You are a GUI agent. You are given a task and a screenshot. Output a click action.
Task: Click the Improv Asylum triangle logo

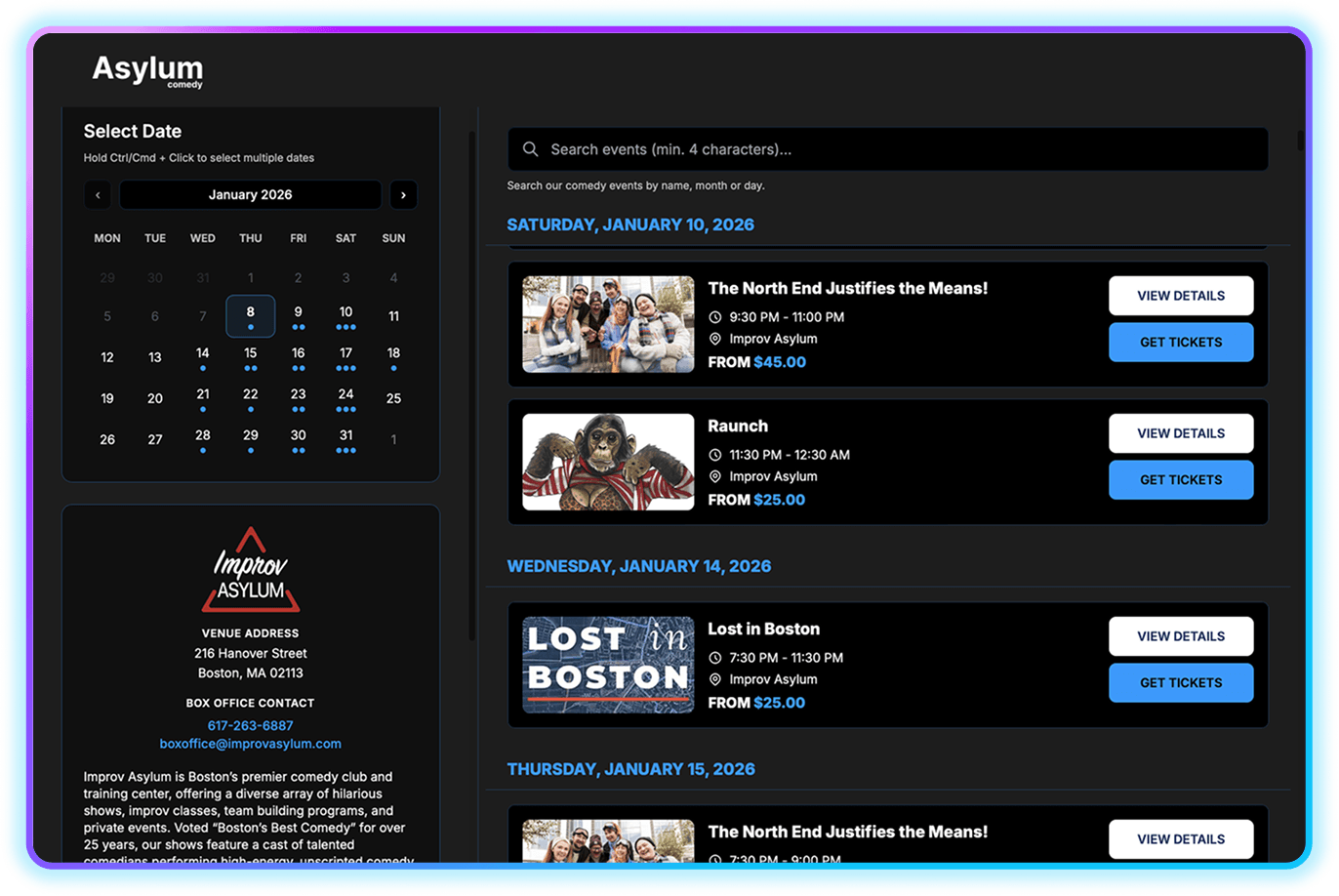(x=251, y=570)
